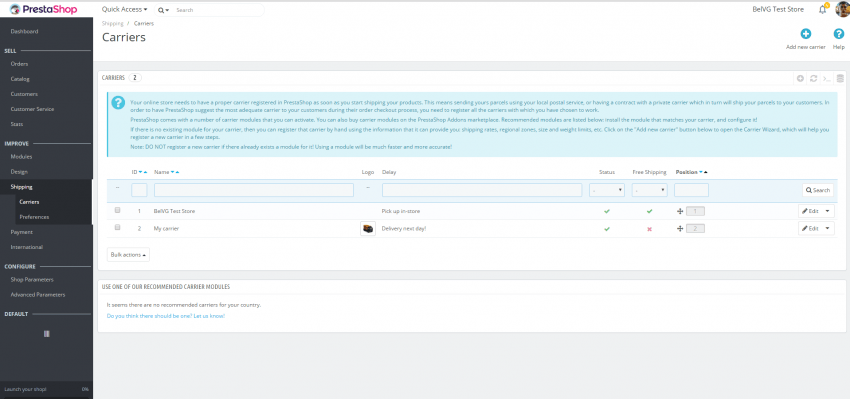
Task: Click the 'Pick up in-store' delay text
Action: click(401, 211)
